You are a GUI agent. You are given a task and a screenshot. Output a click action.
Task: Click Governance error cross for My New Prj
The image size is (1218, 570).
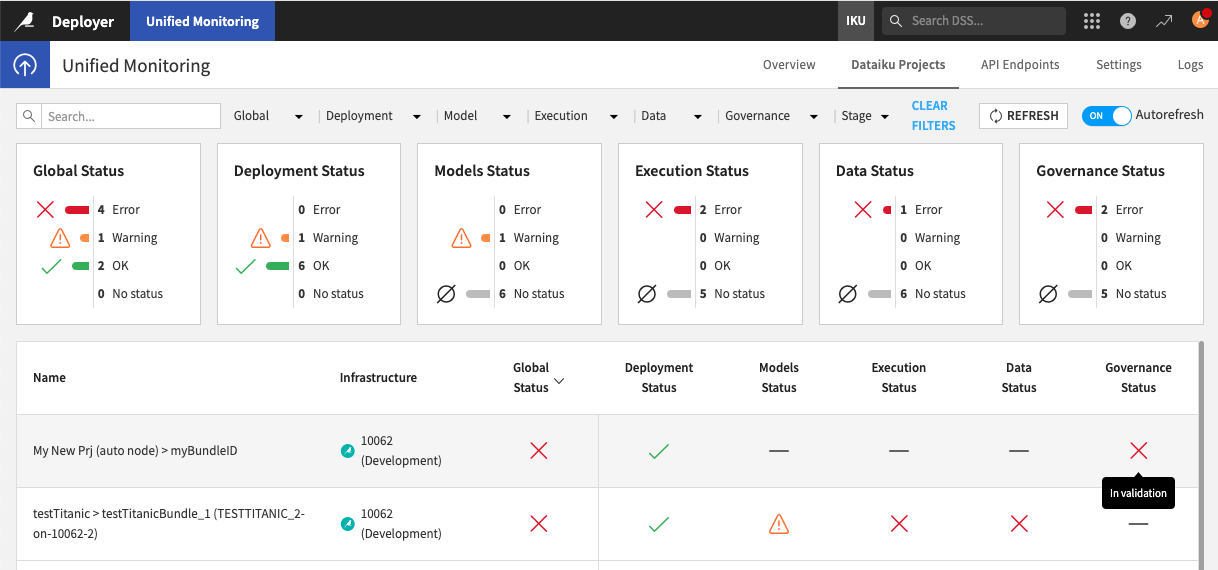click(1138, 451)
